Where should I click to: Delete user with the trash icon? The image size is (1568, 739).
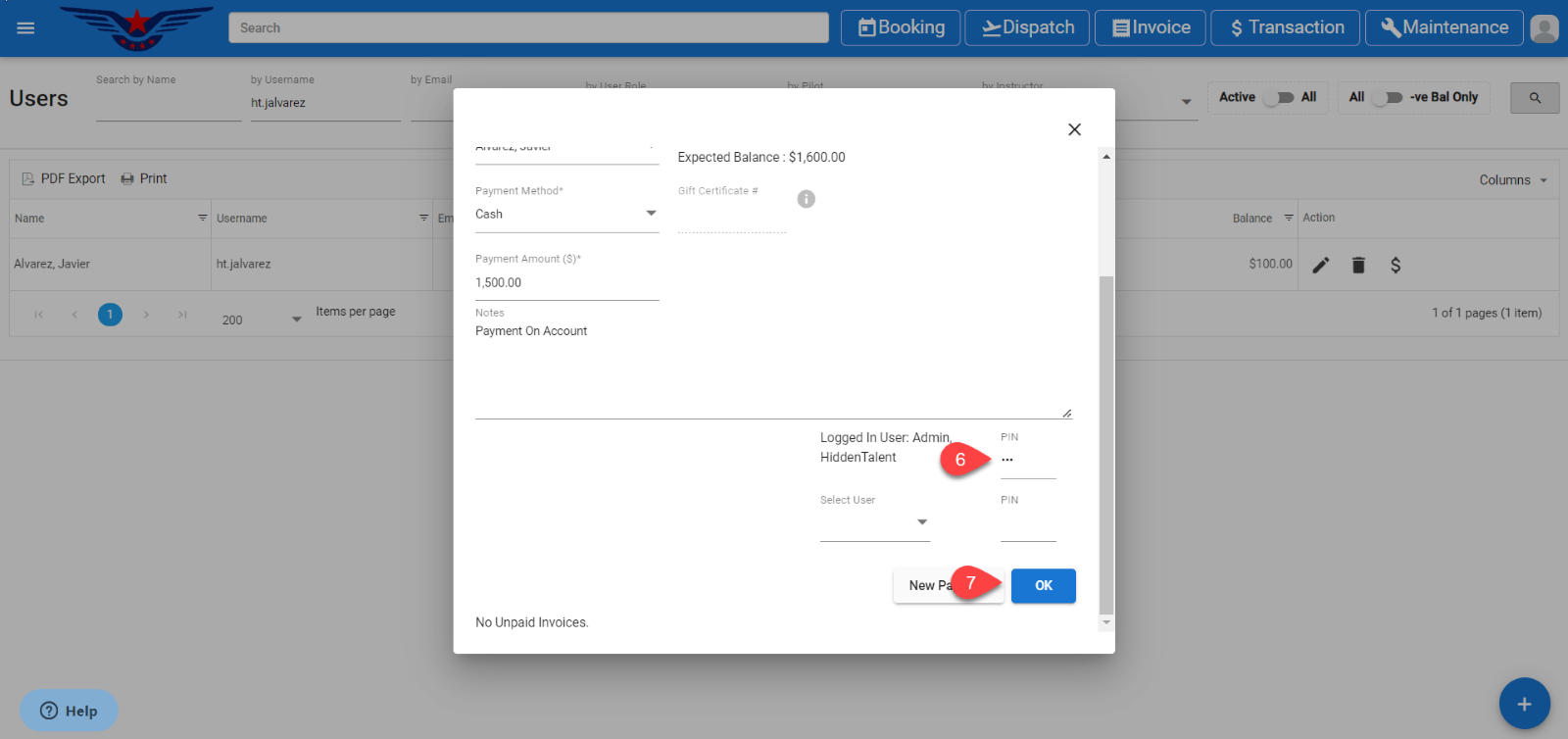tap(1358, 265)
